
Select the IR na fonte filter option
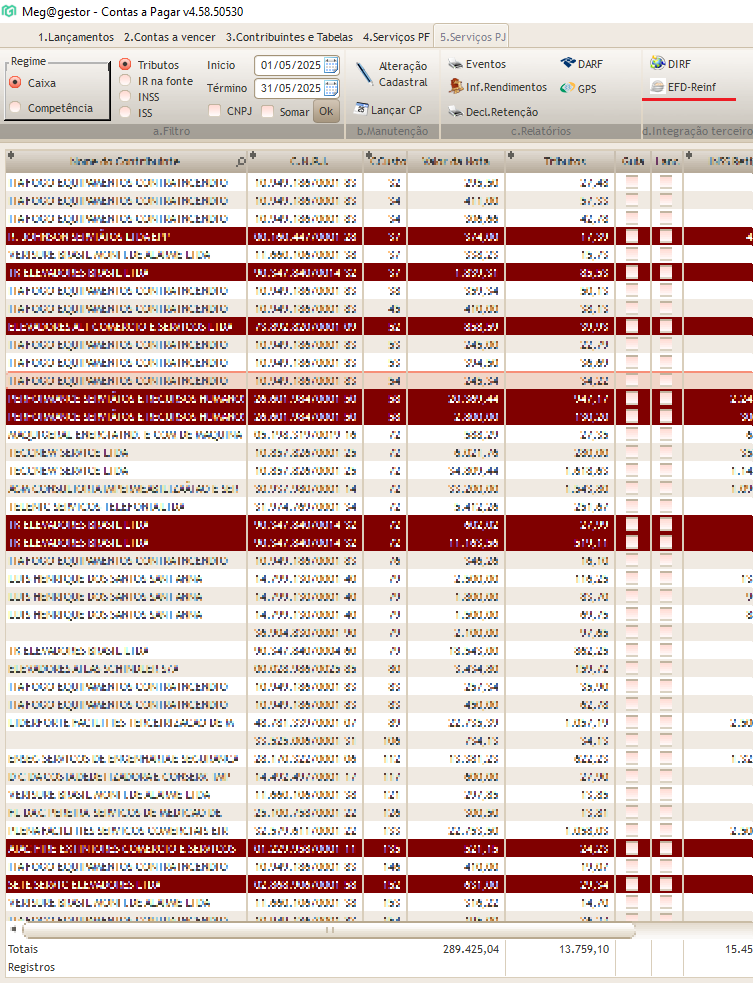[125, 81]
